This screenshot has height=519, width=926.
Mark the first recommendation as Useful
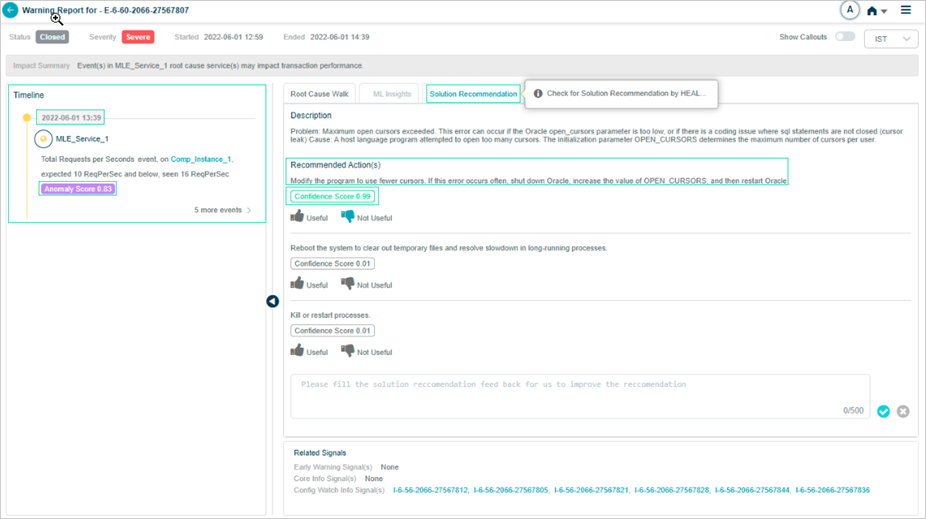[x=298, y=217]
